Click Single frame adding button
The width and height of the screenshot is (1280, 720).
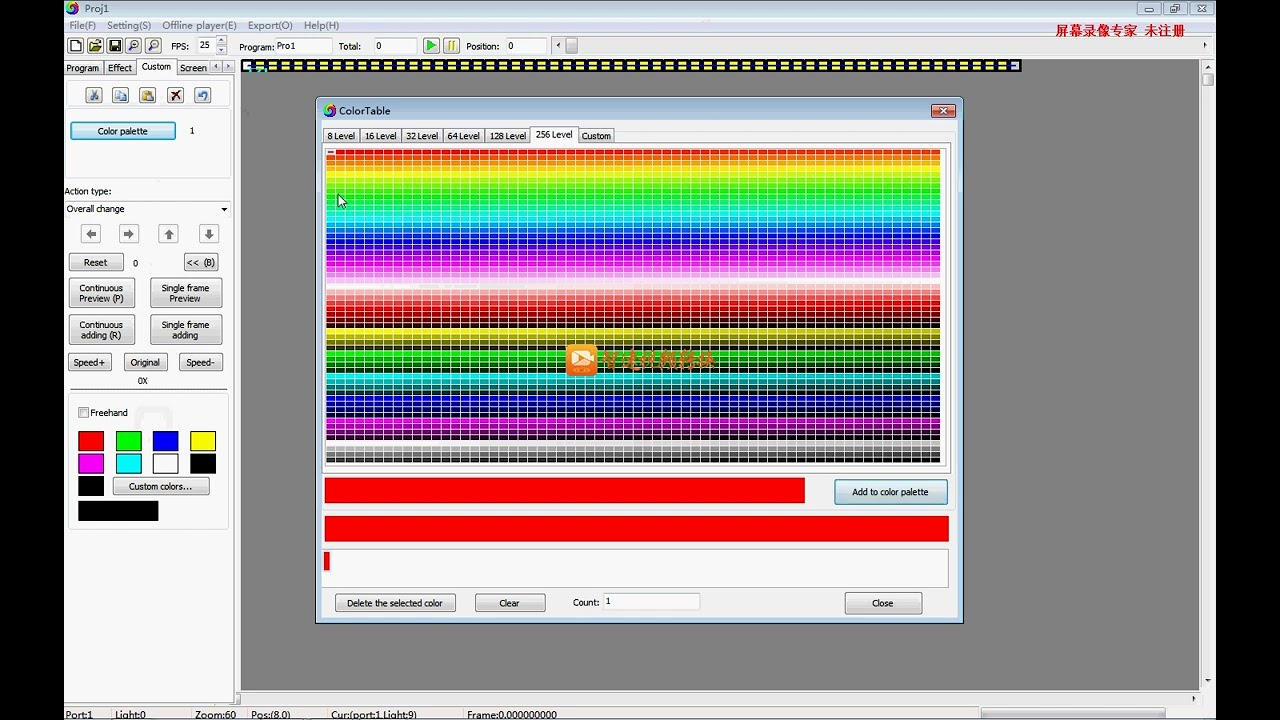point(185,330)
